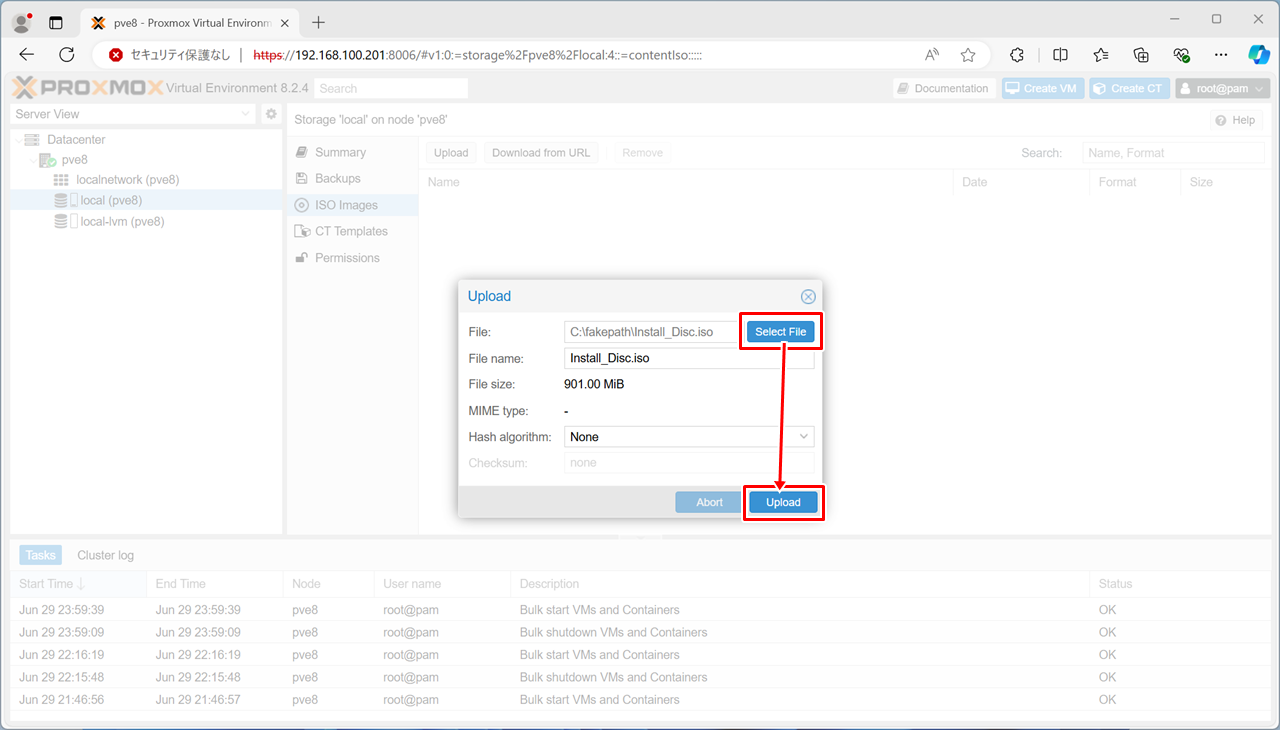Select localnetwork (pve8) in tree

pos(127,180)
